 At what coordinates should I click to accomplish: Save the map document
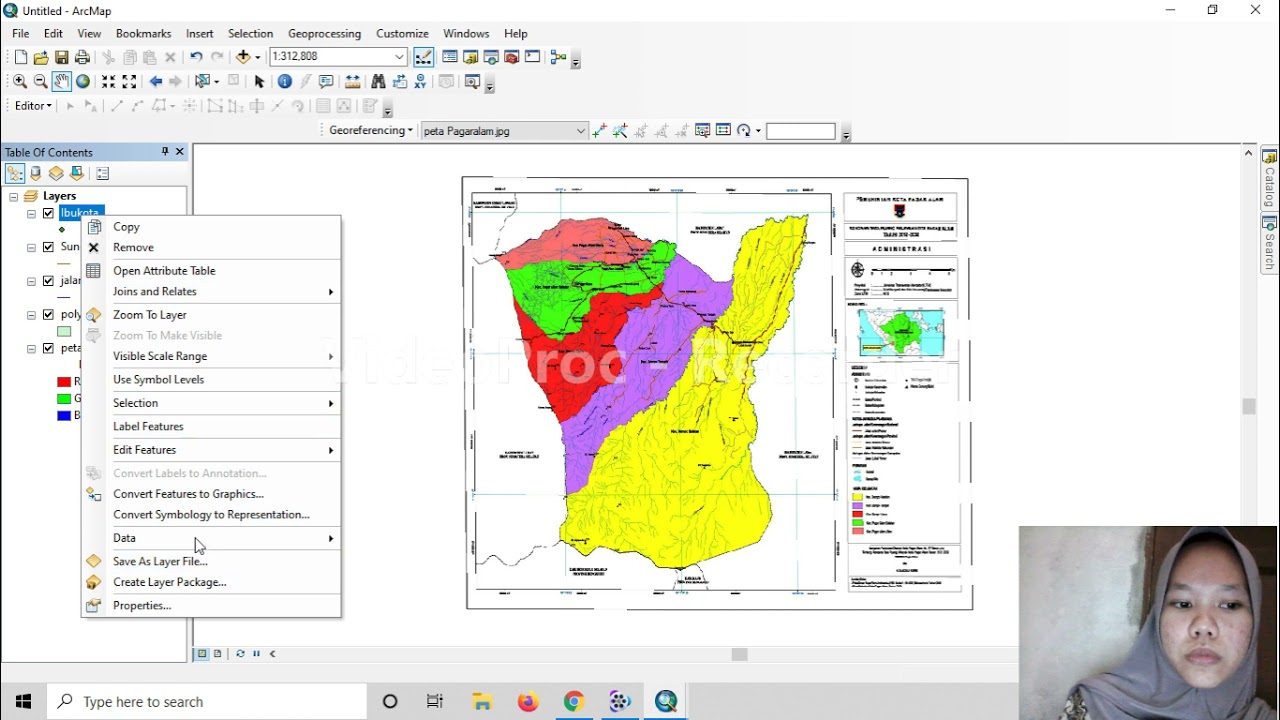(61, 57)
